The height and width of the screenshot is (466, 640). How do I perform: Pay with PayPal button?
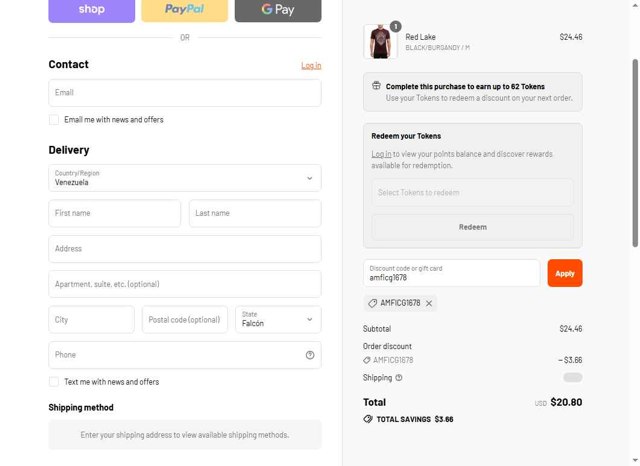(184, 10)
